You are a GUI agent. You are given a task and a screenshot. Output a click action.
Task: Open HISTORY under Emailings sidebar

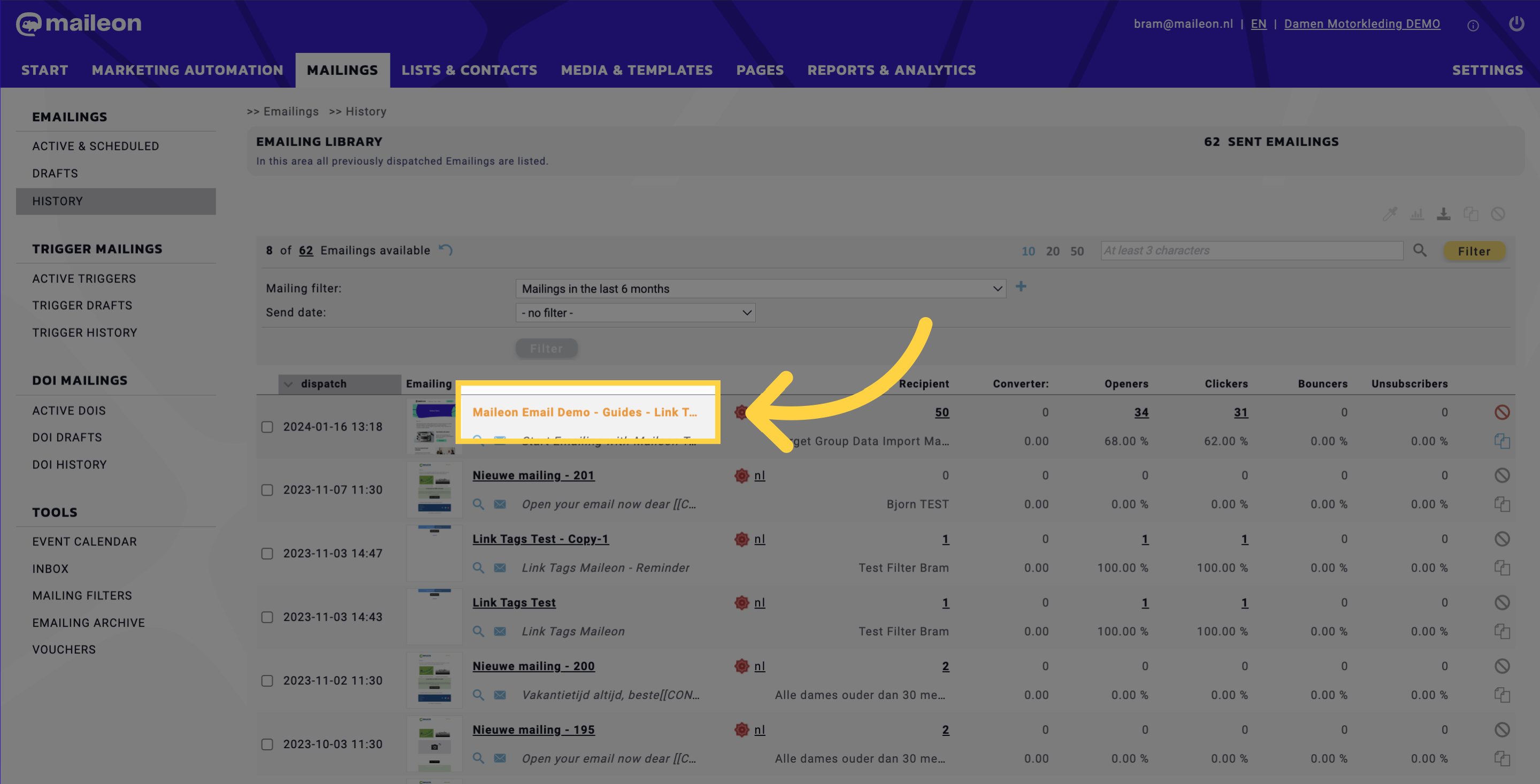click(58, 201)
